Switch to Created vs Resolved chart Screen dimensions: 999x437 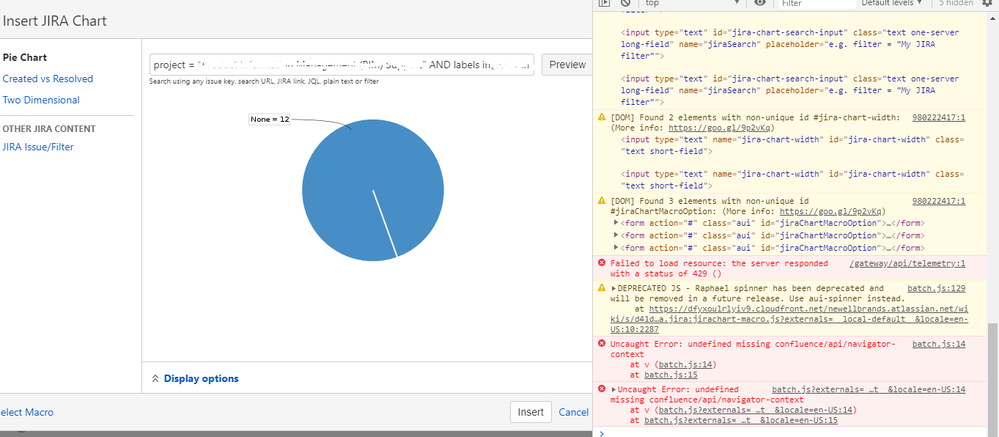coord(48,79)
